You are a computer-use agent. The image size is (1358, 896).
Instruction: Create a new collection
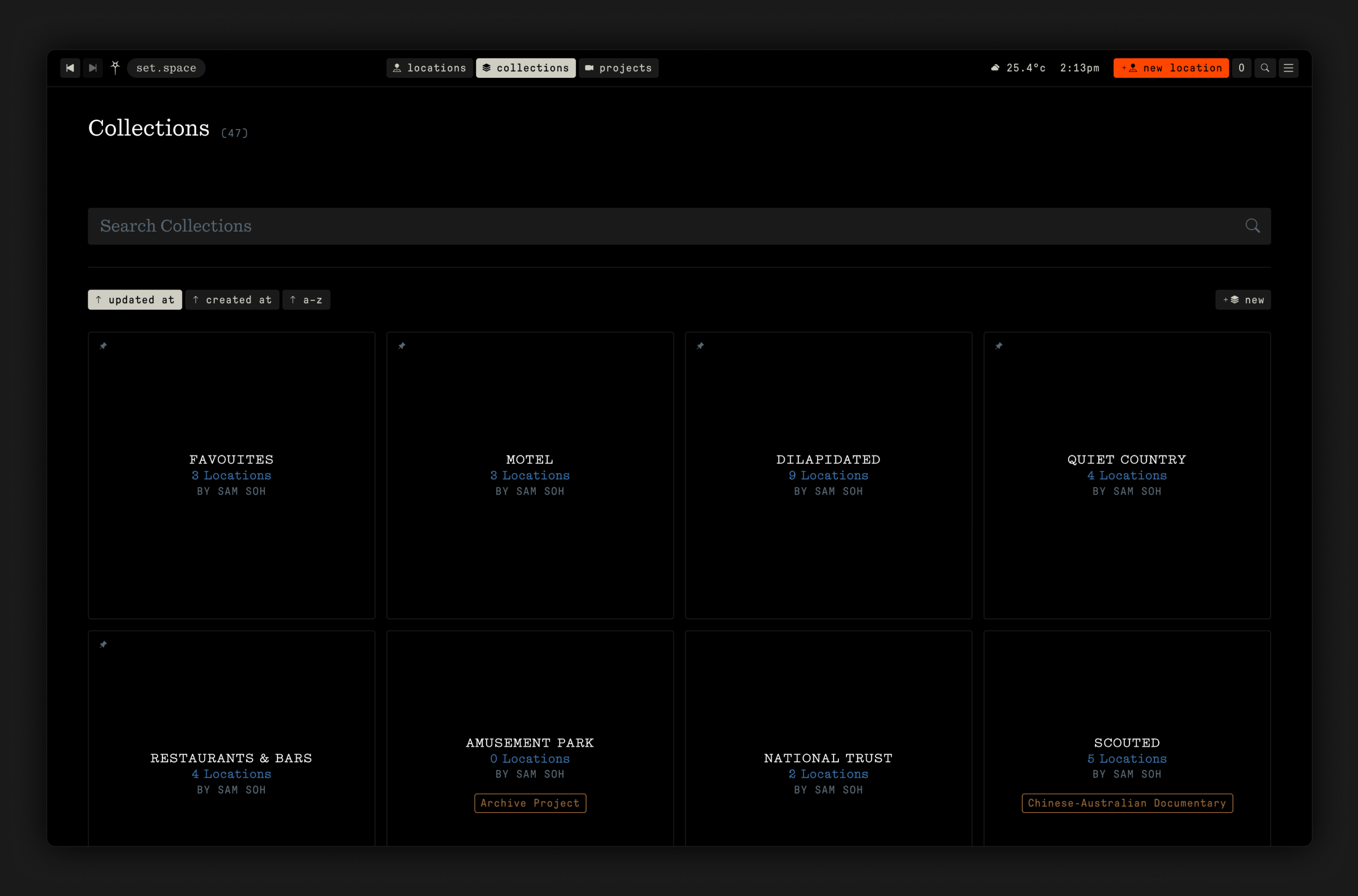click(x=1243, y=300)
